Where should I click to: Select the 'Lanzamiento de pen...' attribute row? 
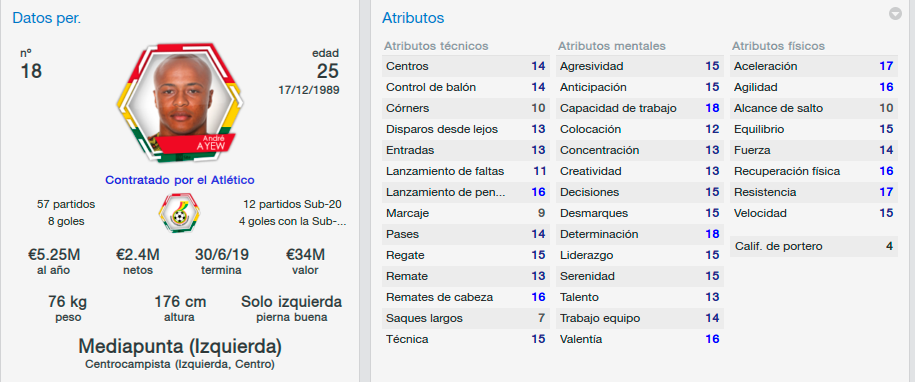coord(466,192)
